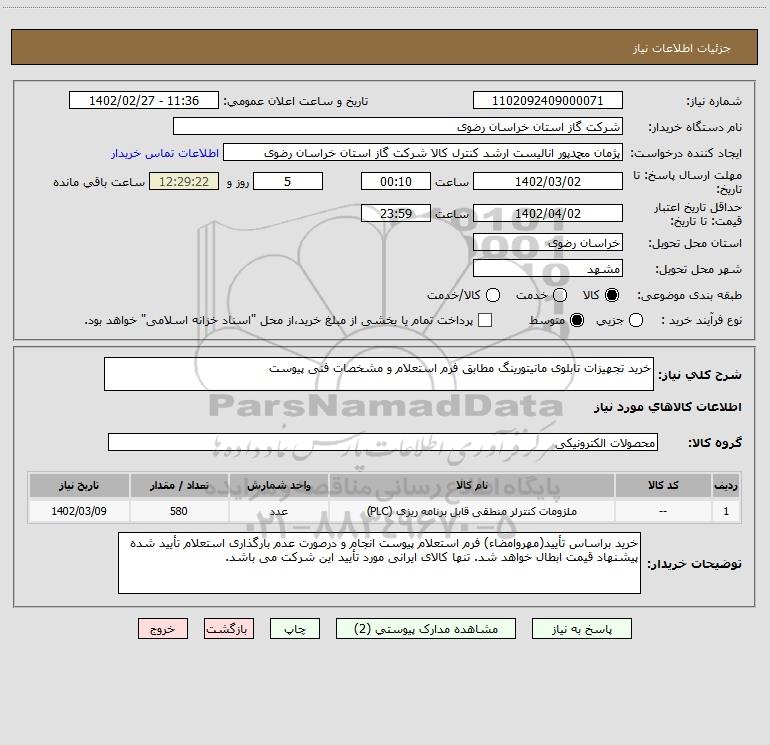
Task: Click the request creator field پژمان مجدپور
Action: tap(423, 153)
